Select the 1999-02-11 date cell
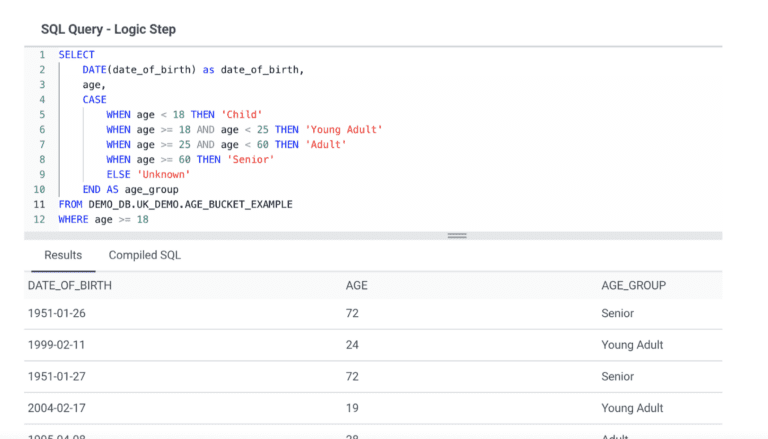Image resolution: width=768 pixels, height=439 pixels. (x=59, y=345)
